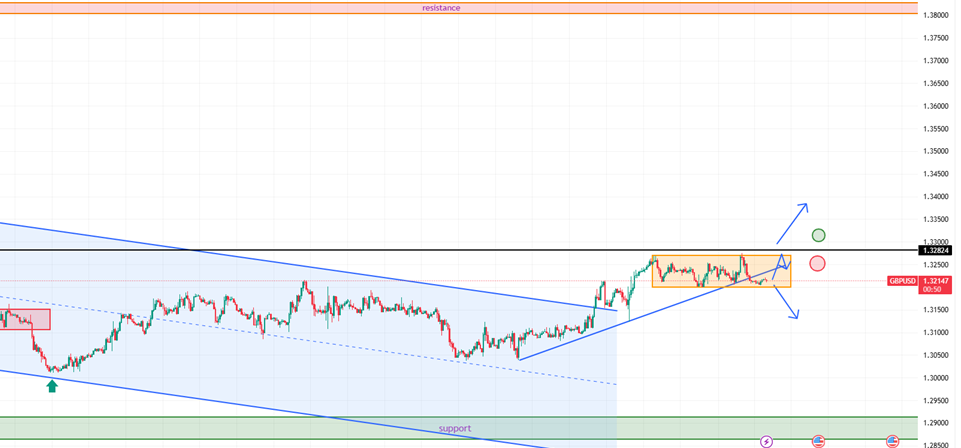Click the first US flag economic event icon
The width and height of the screenshot is (961, 448).
click(x=818, y=440)
